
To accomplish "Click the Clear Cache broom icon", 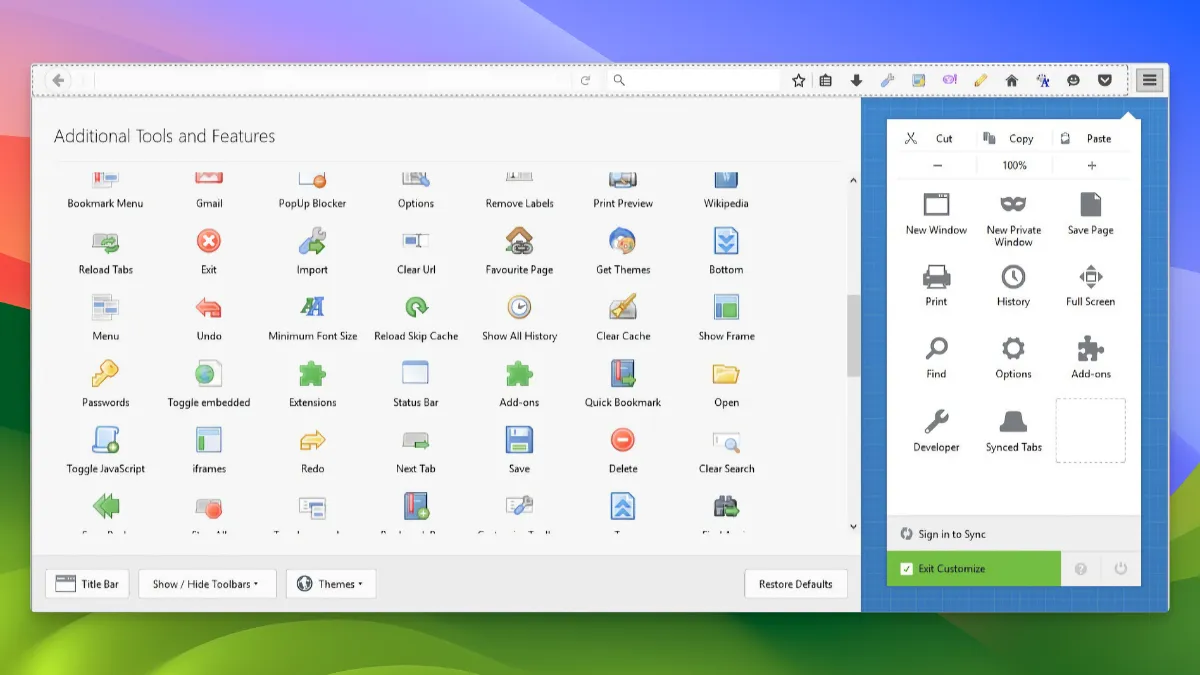I will [623, 307].
